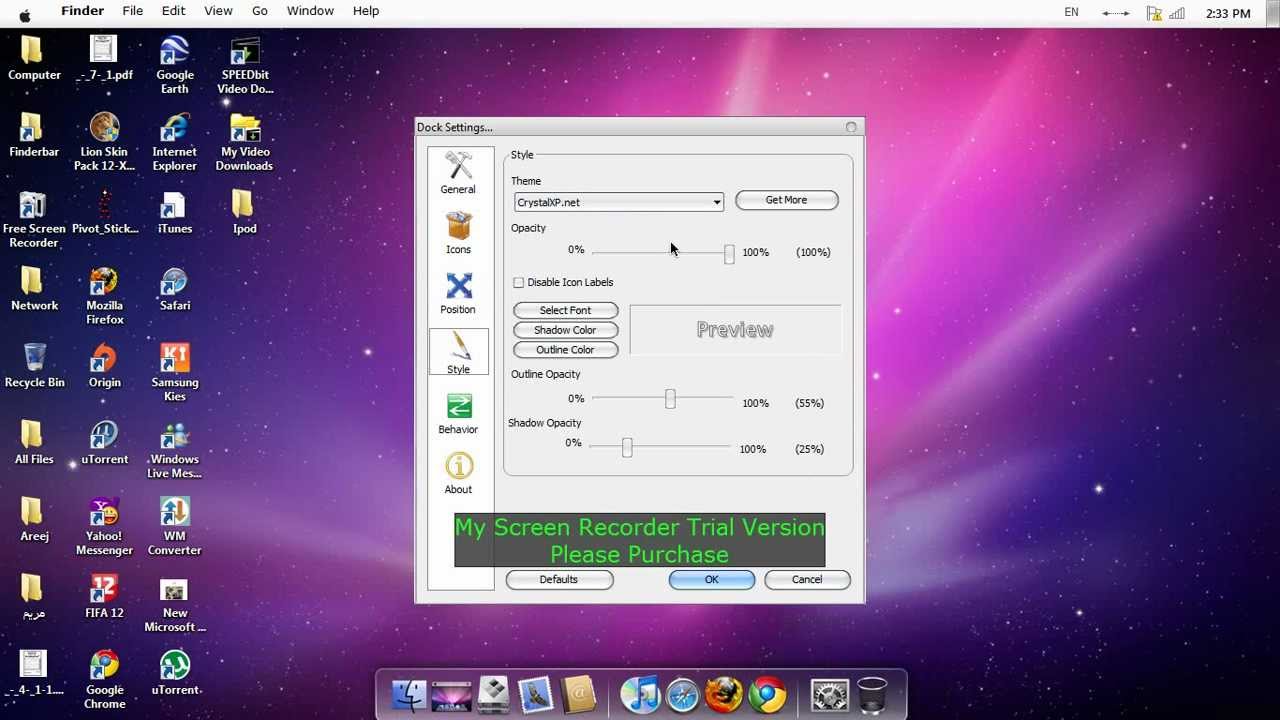The width and height of the screenshot is (1280, 720).
Task: Launch Safari from the dock
Action: 683,695
